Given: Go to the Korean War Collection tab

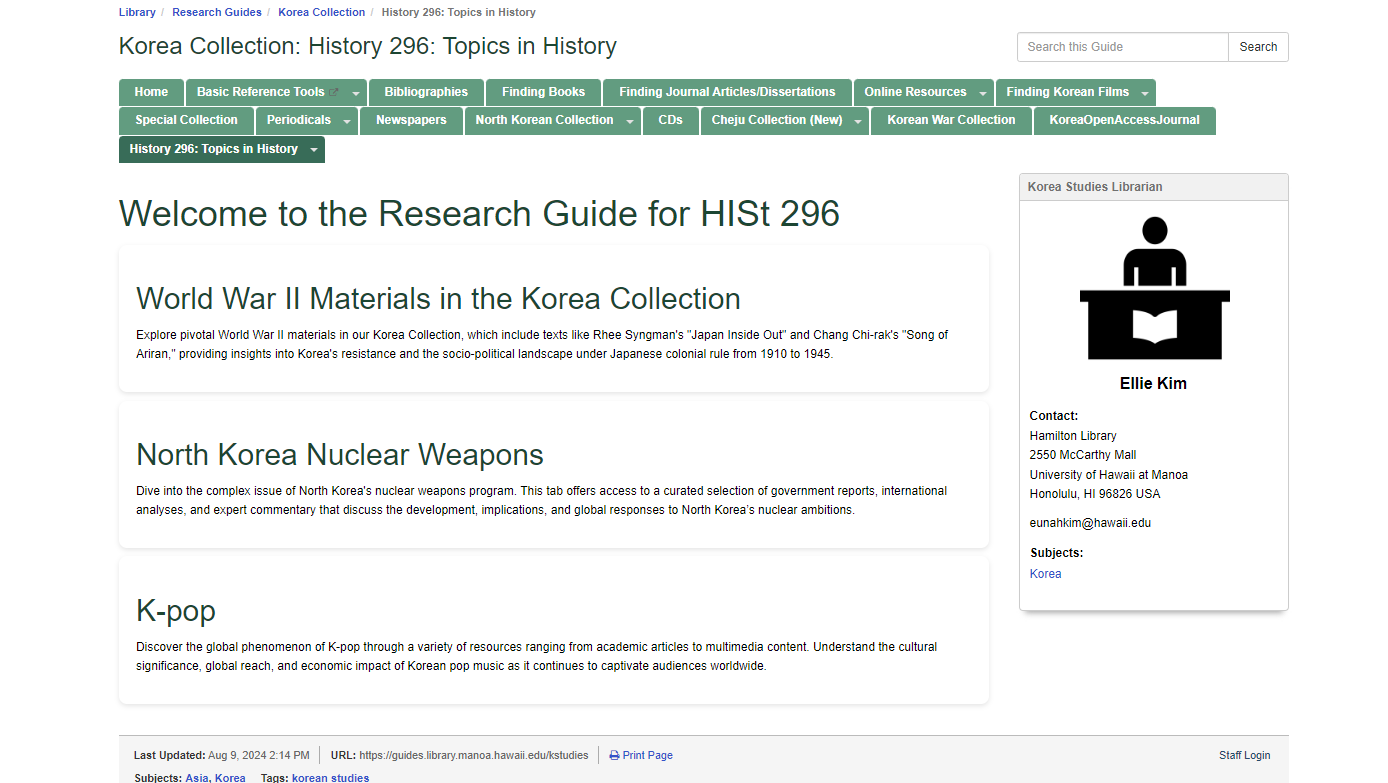Looking at the screenshot, I should [x=951, y=120].
